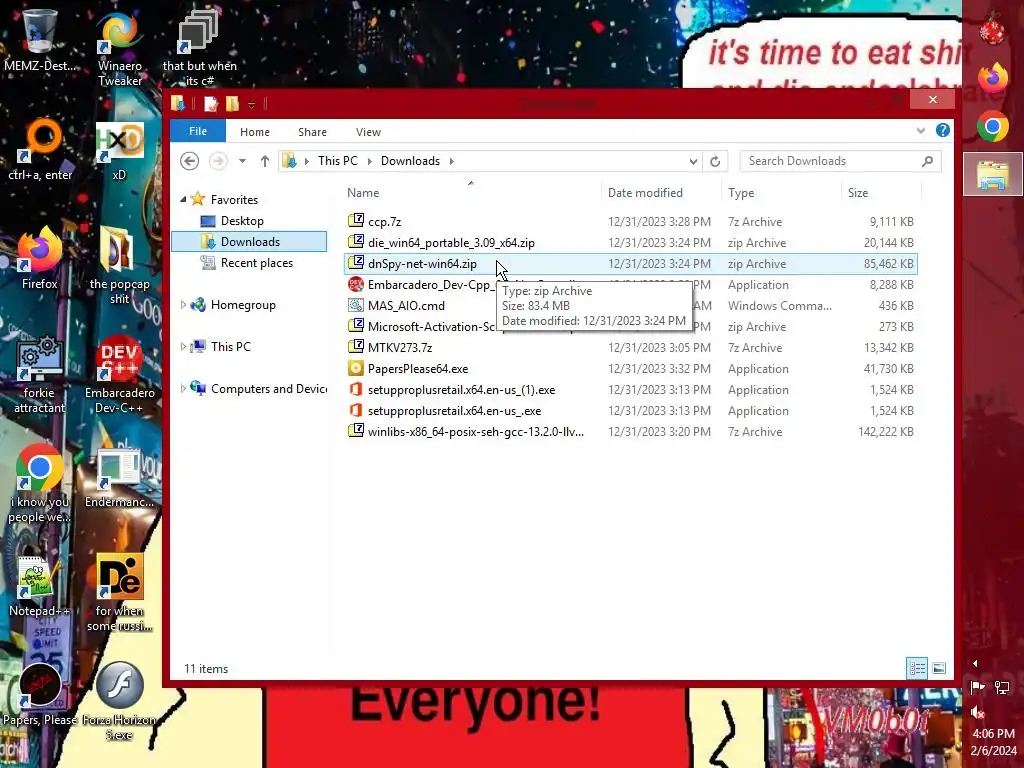Switch to the Share ribbon tab
The image size is (1024, 768).
(x=312, y=132)
